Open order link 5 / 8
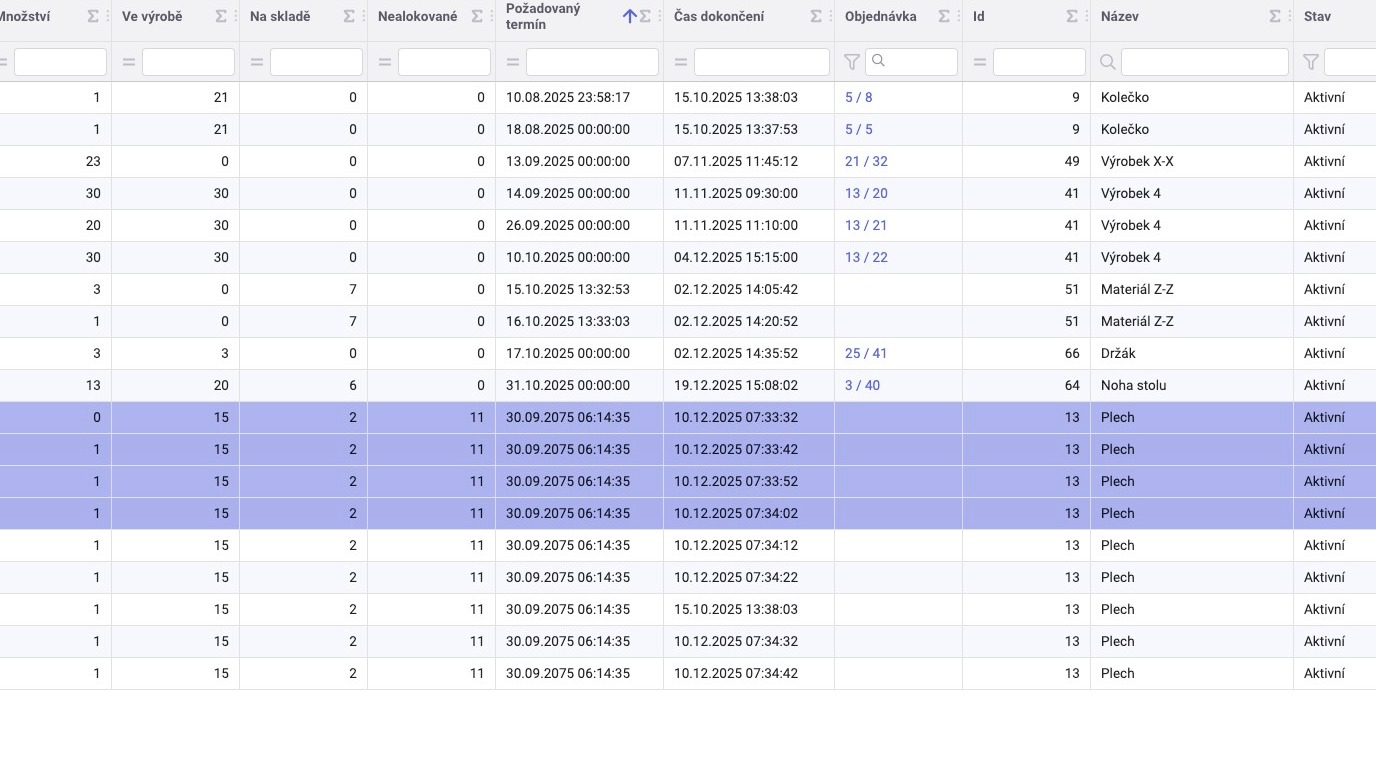 (858, 98)
